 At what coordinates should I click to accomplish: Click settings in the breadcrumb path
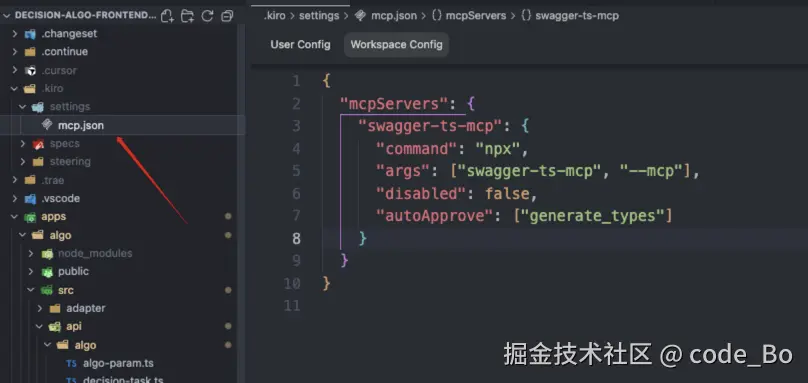coord(319,15)
